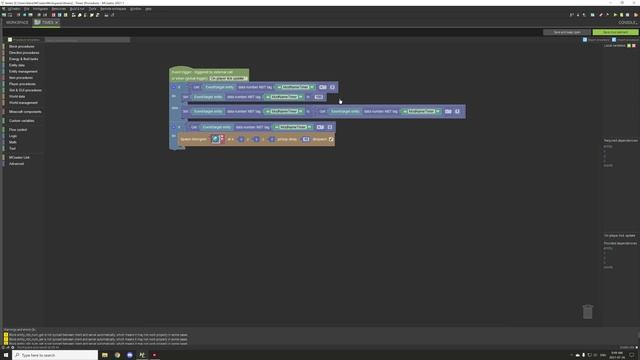Open the File menu
The width and height of the screenshot is (640, 360).
click(x=27, y=9)
